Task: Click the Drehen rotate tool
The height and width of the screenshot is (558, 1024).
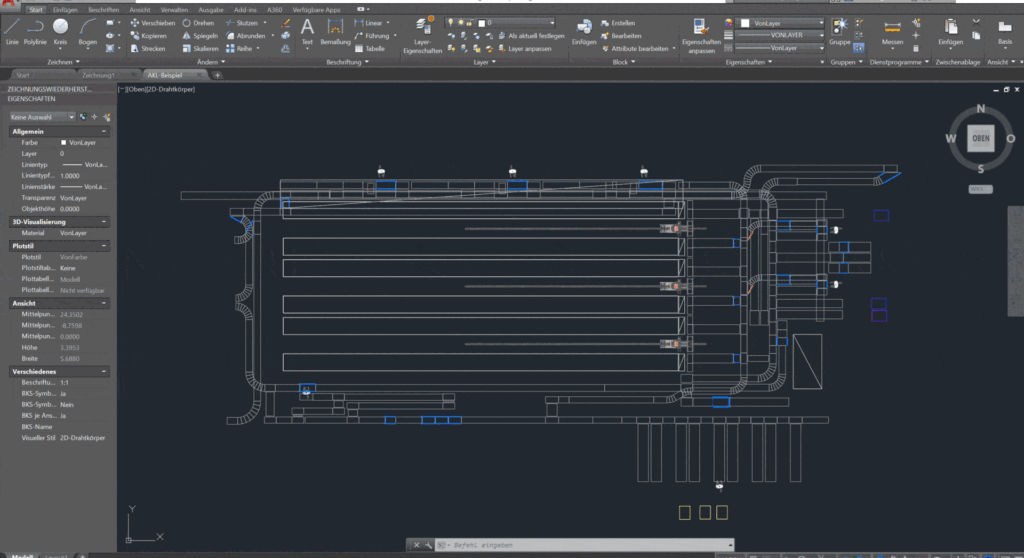Action: coord(199,23)
